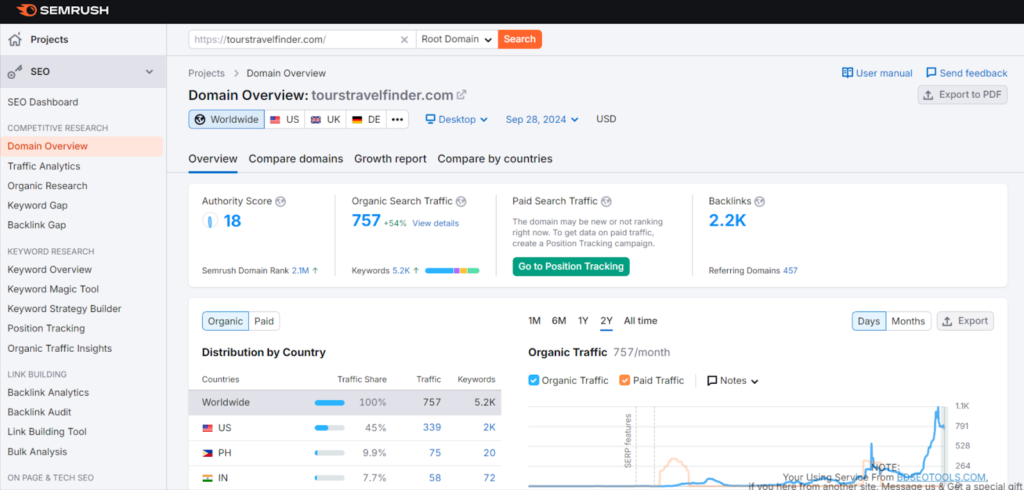Open Desktop device dropdown
This screenshot has width=1024, height=490.
pos(456,120)
